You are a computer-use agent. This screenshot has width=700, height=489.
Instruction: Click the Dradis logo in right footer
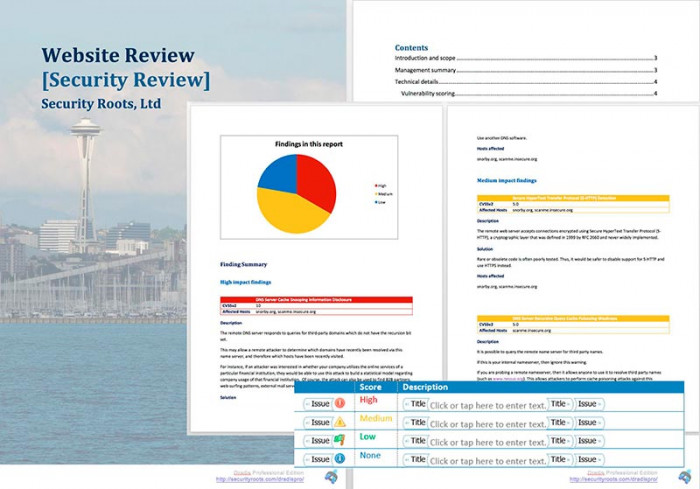coord(685,477)
